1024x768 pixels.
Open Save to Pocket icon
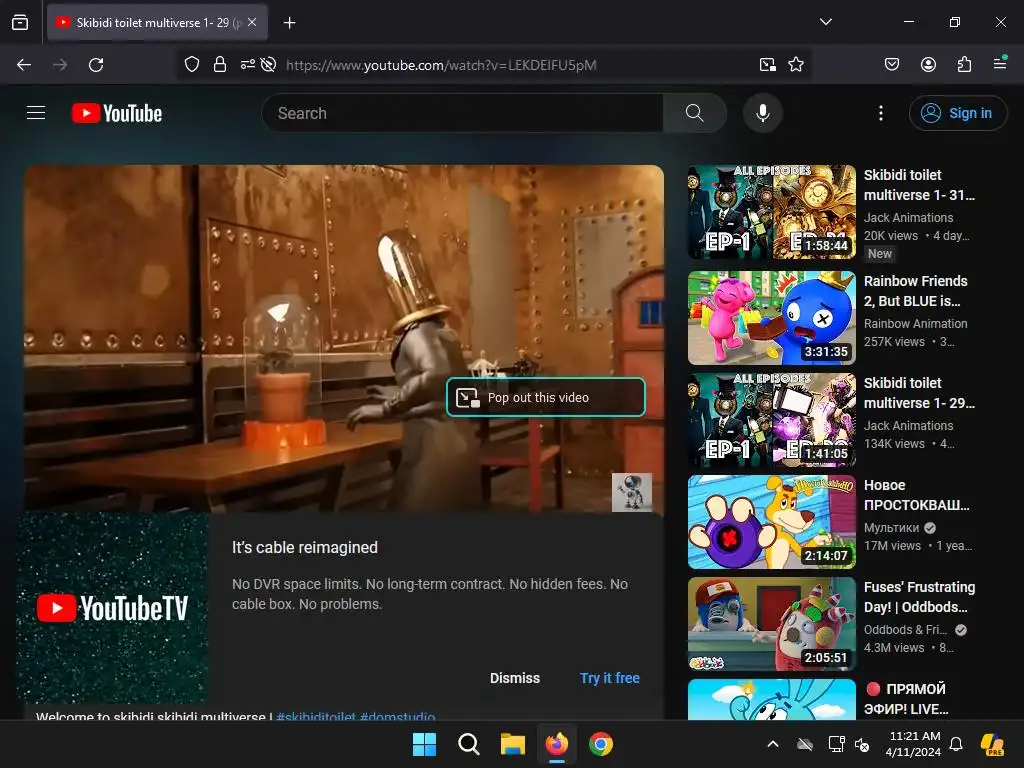coord(891,65)
